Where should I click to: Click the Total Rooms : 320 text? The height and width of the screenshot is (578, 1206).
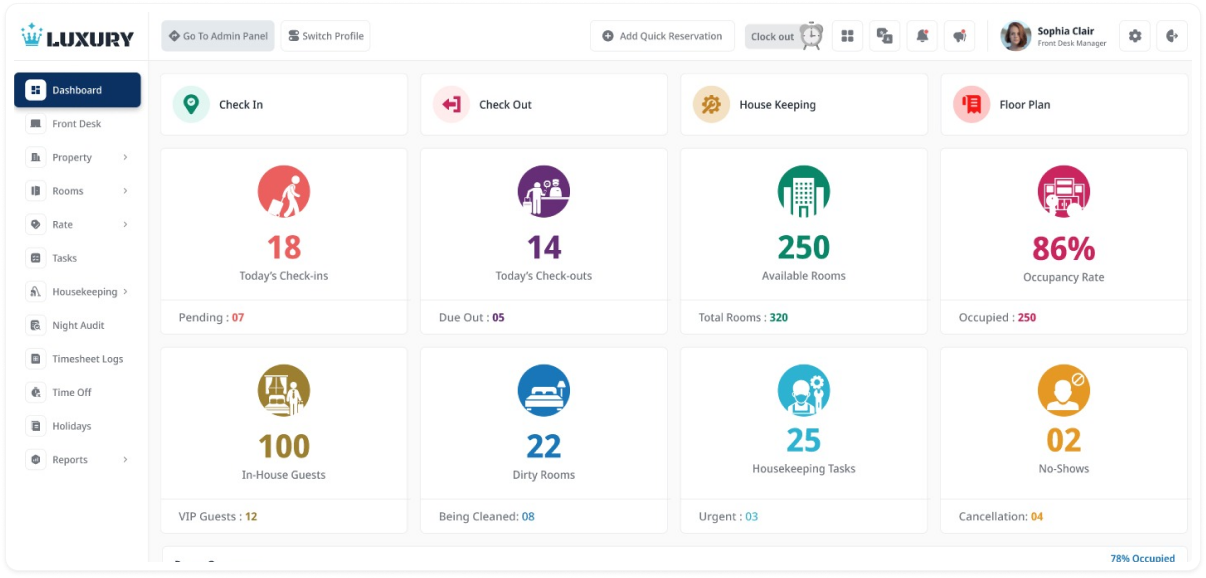click(x=743, y=317)
